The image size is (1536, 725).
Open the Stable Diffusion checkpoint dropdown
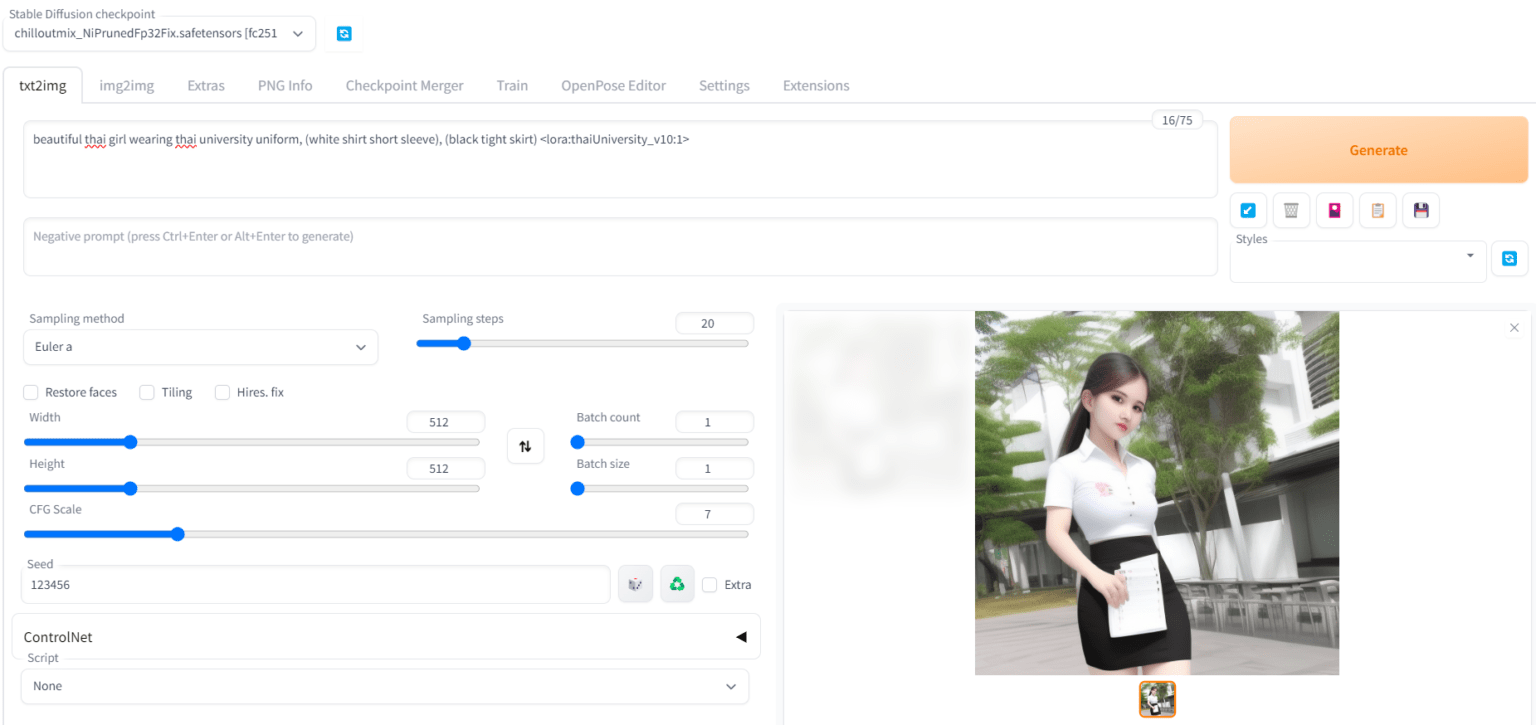[x=159, y=33]
